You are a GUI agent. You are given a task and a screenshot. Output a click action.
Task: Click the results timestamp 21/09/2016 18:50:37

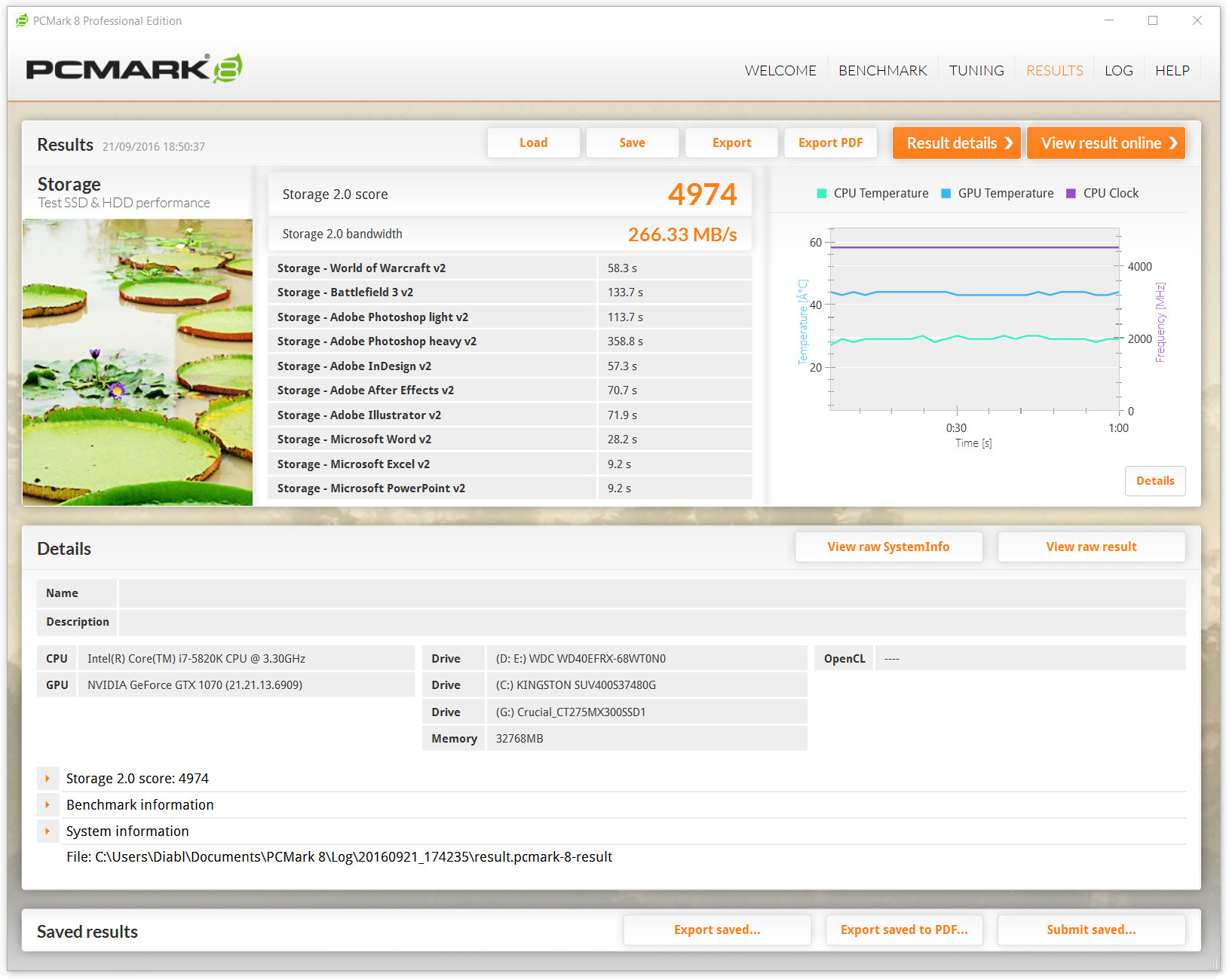[154, 147]
